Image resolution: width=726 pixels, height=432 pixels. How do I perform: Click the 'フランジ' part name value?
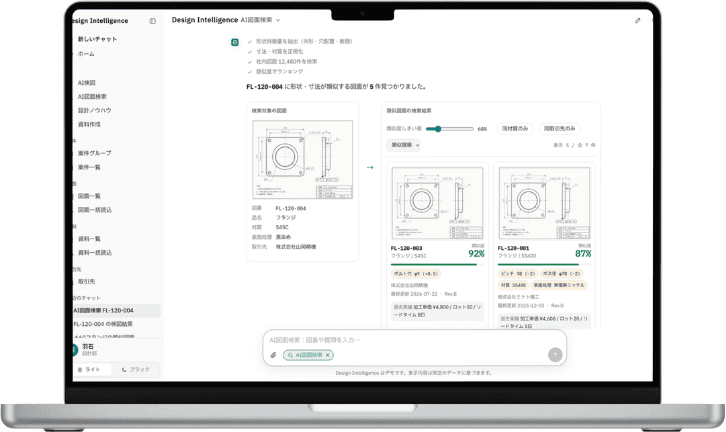click(286, 218)
